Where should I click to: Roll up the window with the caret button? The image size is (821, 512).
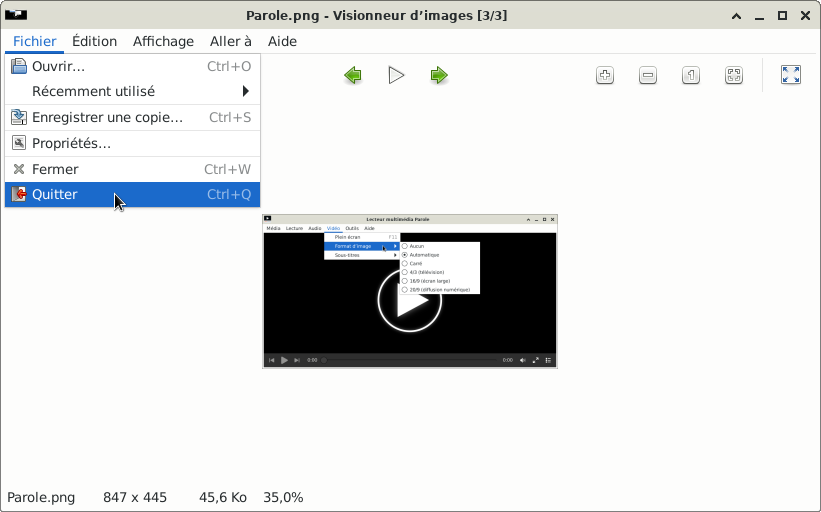(736, 16)
